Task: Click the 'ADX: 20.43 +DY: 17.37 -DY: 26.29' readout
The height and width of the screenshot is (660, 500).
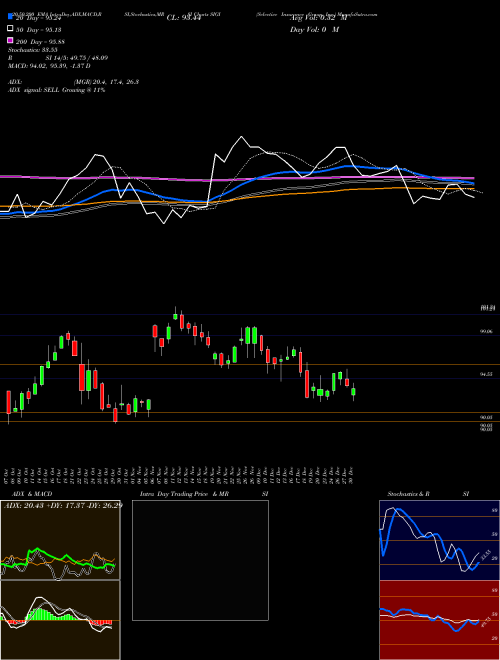Action: [63, 505]
